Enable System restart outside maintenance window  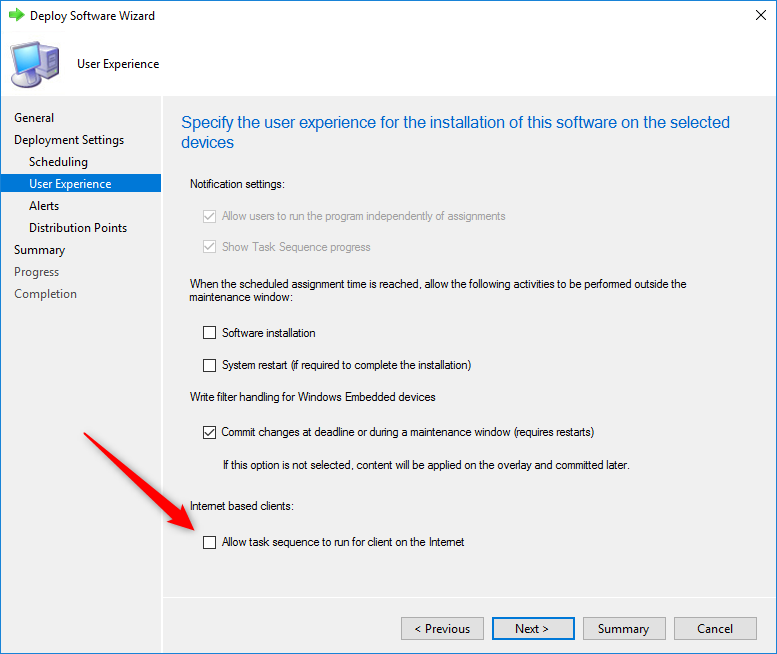(x=209, y=365)
